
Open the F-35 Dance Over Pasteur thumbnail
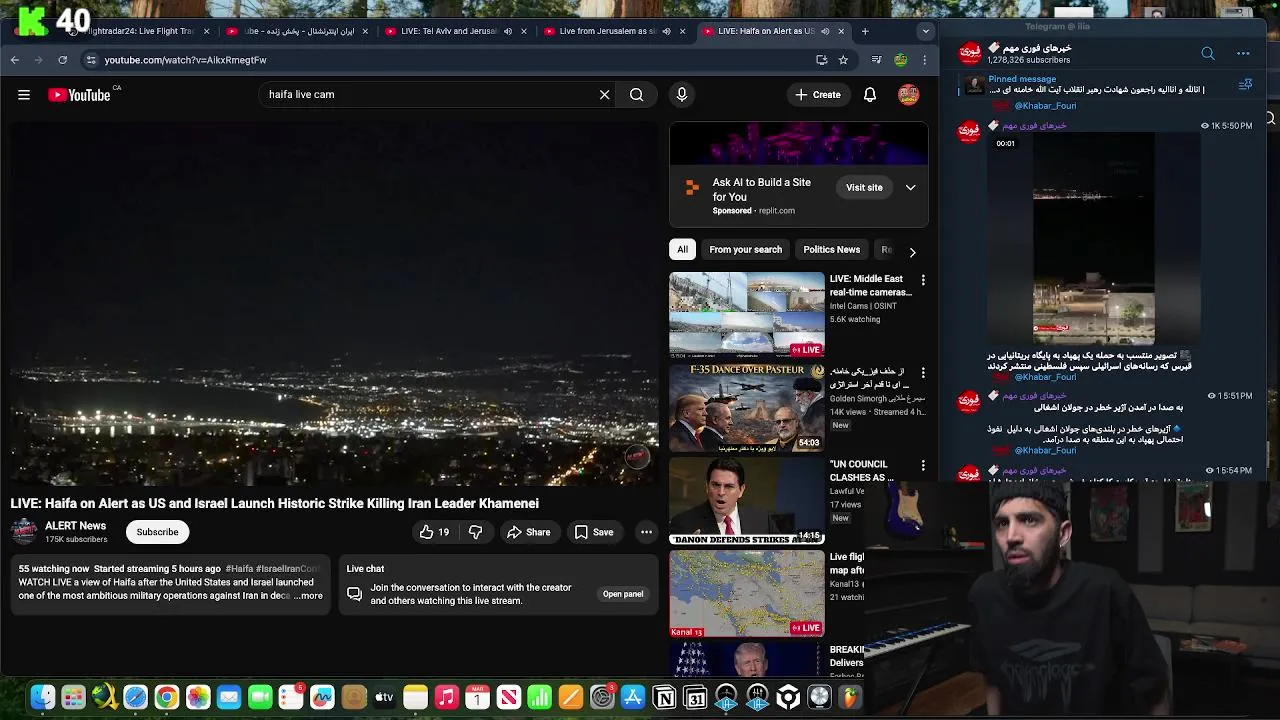746,408
